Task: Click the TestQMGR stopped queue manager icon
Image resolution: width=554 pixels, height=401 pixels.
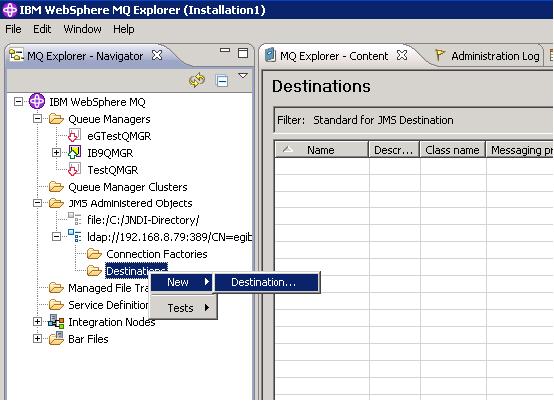Action: [74, 170]
